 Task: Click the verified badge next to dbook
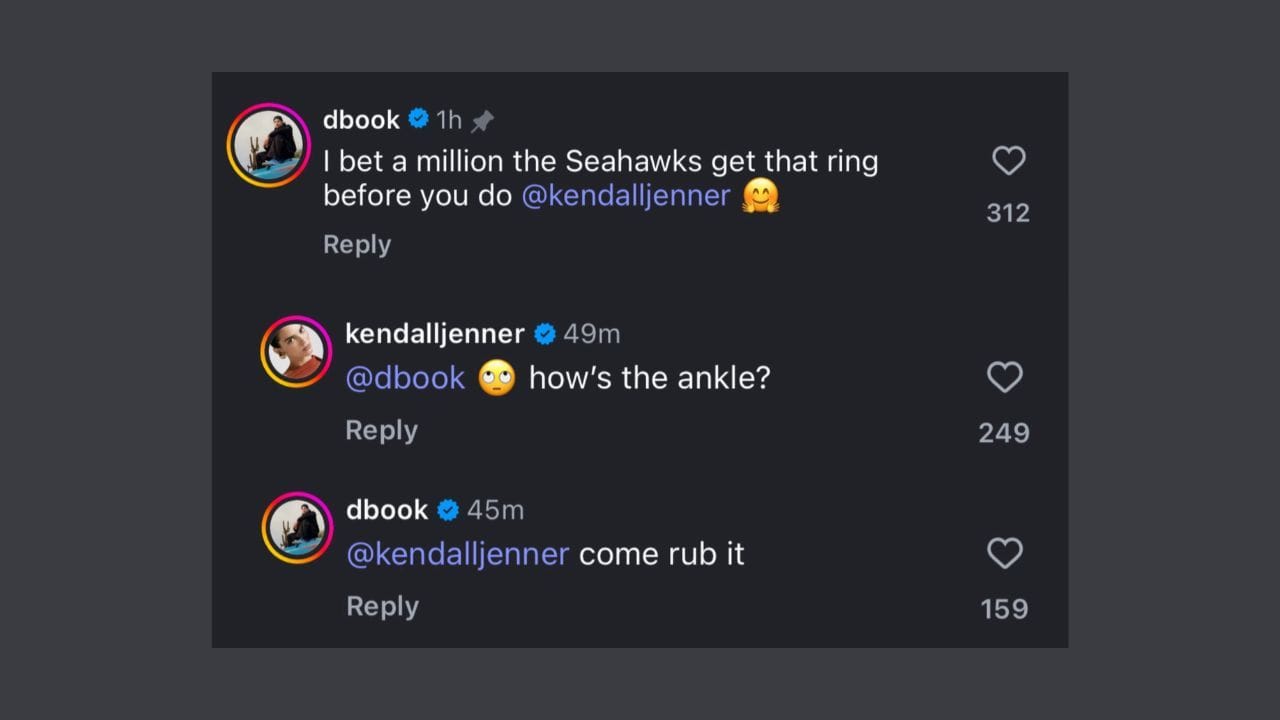416,118
